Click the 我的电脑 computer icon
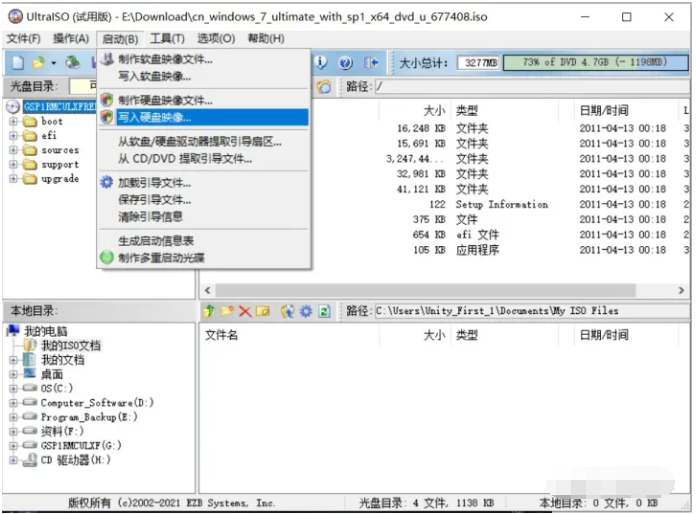The width and height of the screenshot is (696, 514). pos(13,330)
